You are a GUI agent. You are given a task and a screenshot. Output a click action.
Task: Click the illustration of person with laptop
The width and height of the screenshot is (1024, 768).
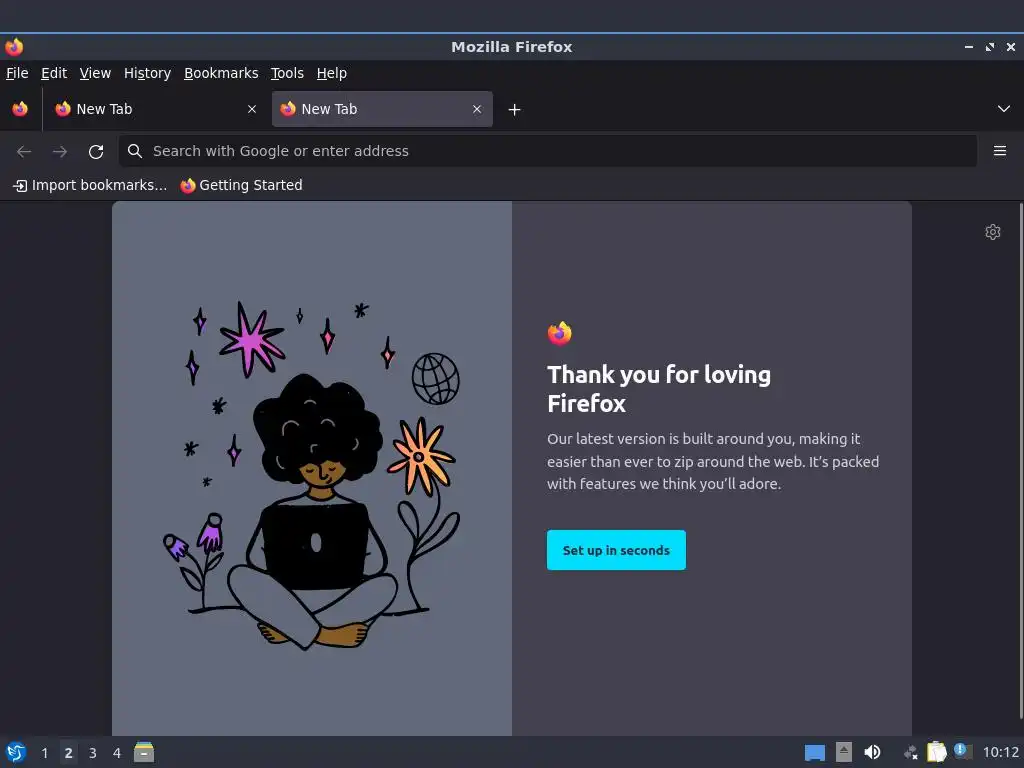coord(312,475)
